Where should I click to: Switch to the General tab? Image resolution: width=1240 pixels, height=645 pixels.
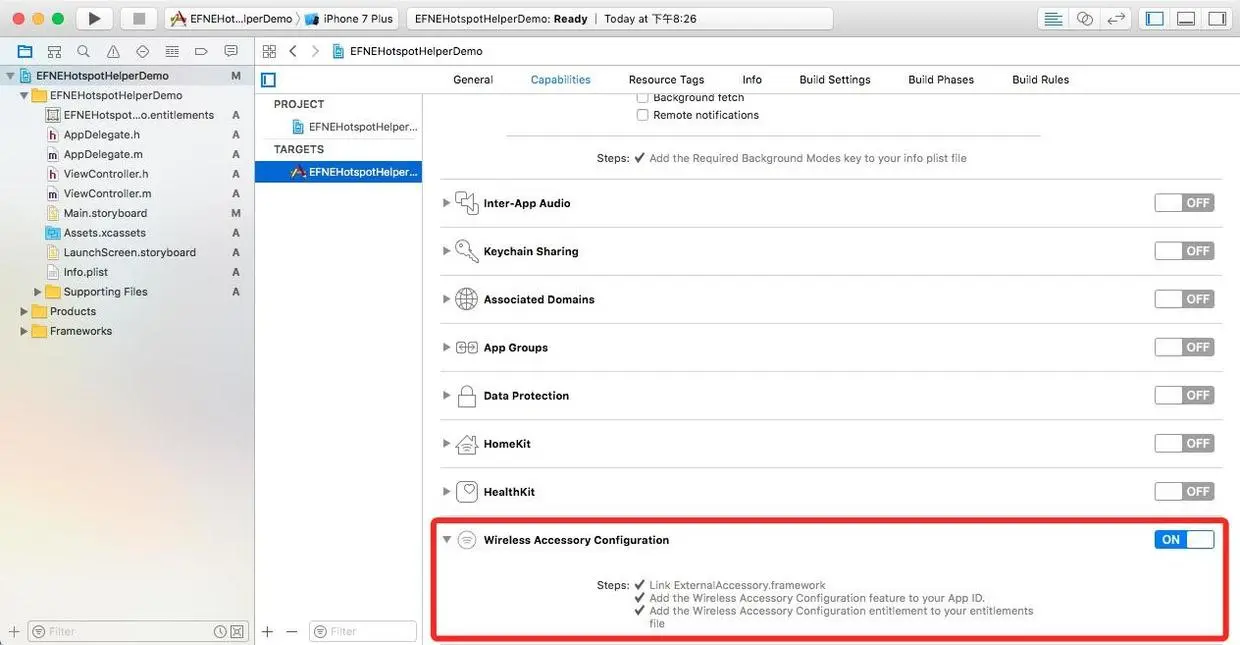(473, 80)
